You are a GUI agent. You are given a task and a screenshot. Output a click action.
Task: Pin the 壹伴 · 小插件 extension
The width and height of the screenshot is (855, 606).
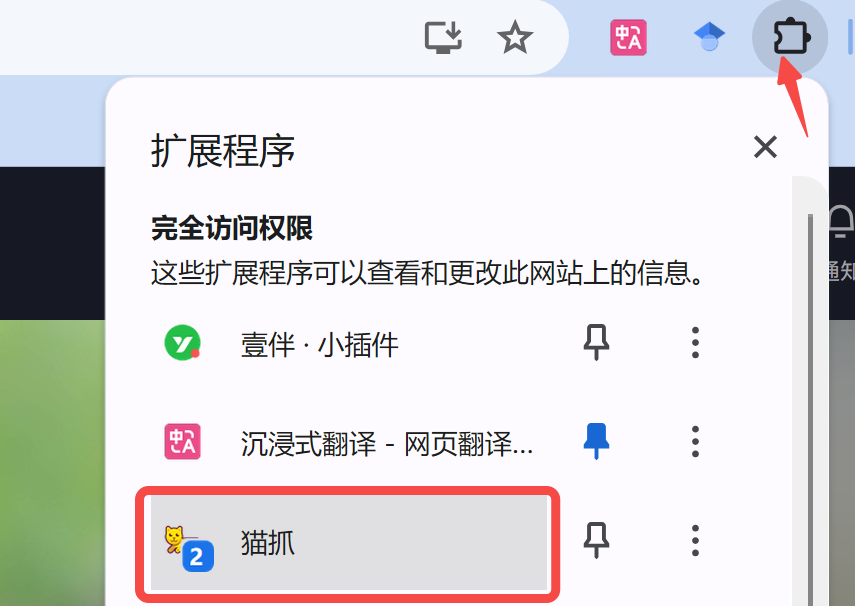[x=596, y=343]
